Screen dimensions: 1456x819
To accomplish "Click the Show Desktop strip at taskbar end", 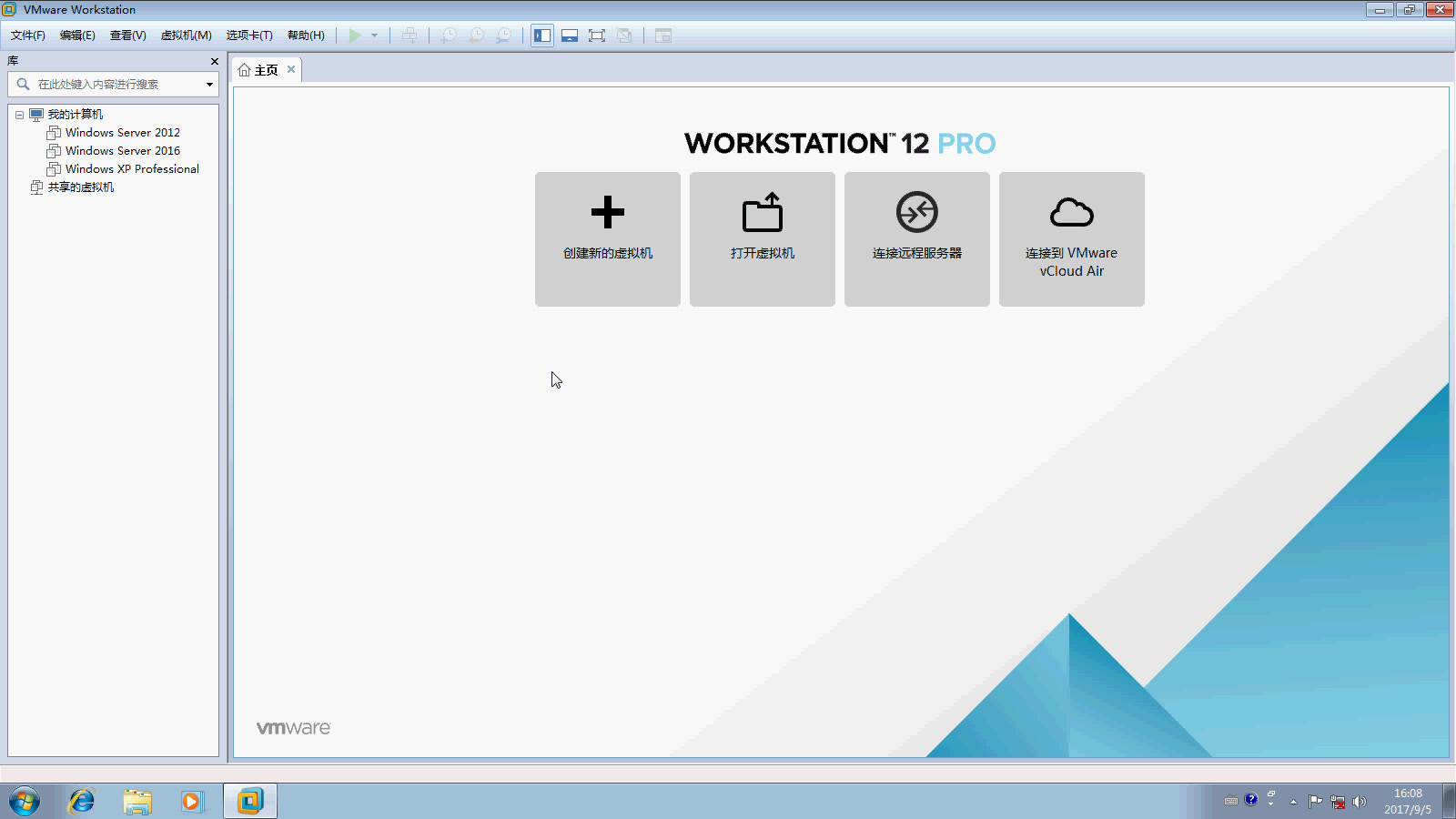I will [1449, 802].
